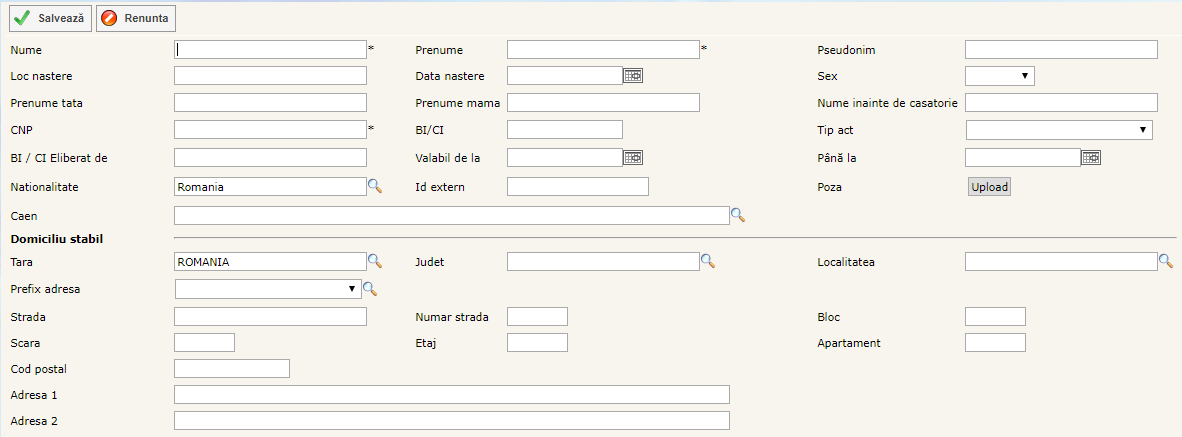The height and width of the screenshot is (437, 1182).
Task: Open the Valabil de la calendar picker
Action: [633, 158]
